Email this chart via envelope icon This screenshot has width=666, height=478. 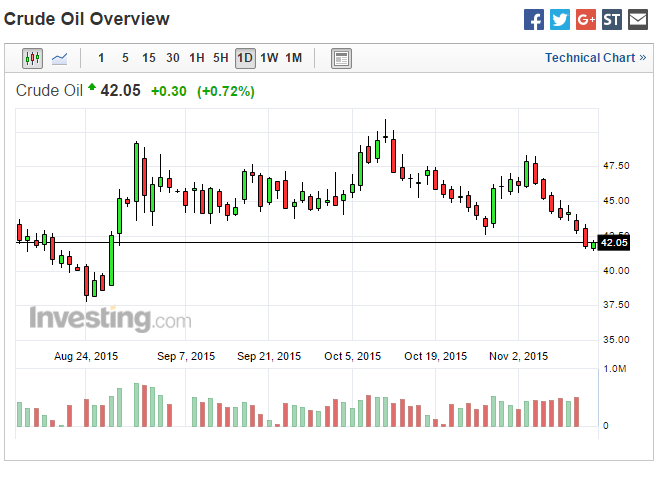point(638,20)
